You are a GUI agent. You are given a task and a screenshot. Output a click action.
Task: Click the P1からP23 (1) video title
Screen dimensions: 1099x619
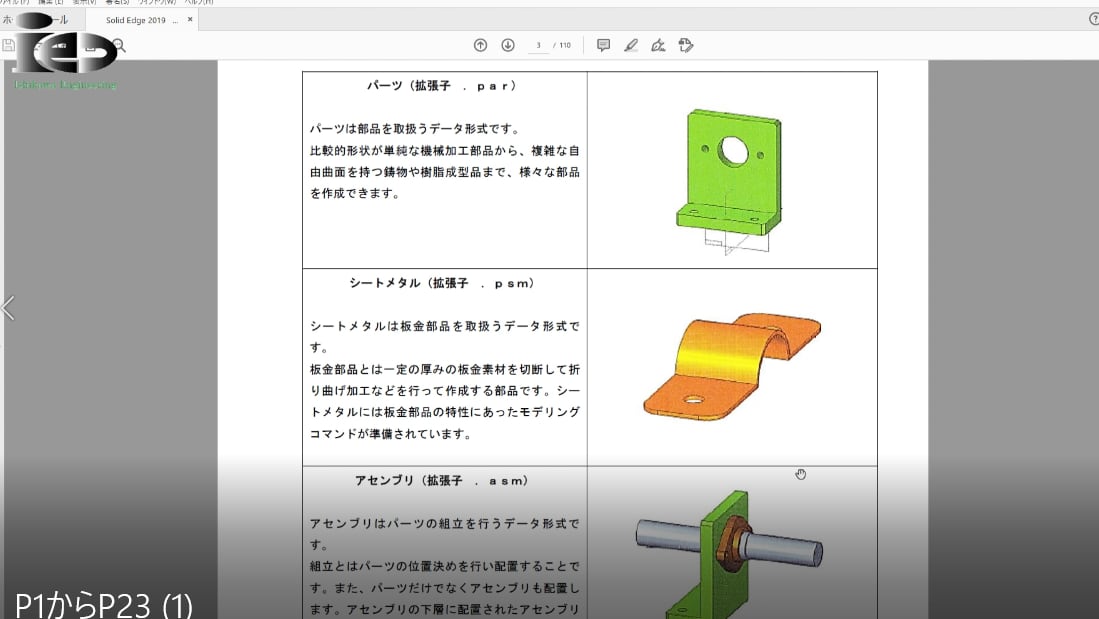[104, 603]
